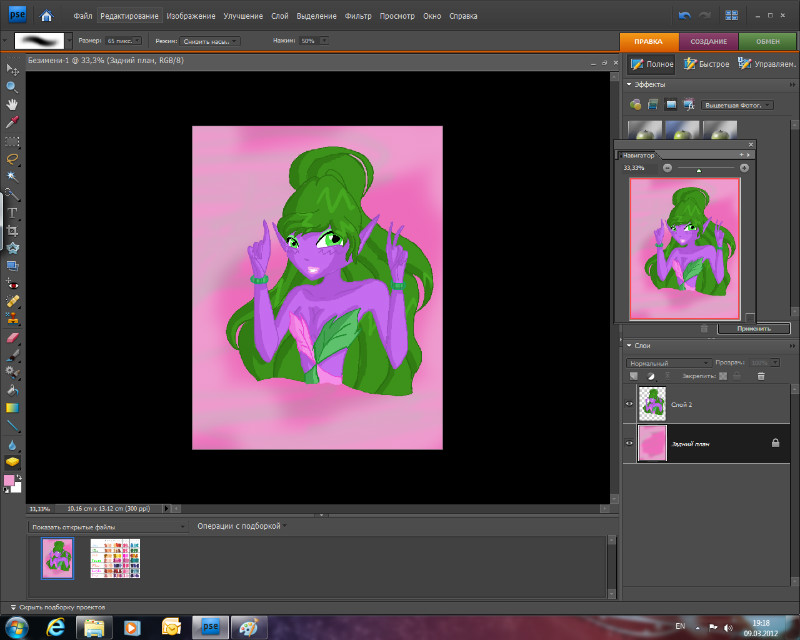The image size is (800, 640).
Task: Click the foreground pink color swatch
Action: [x=9, y=481]
